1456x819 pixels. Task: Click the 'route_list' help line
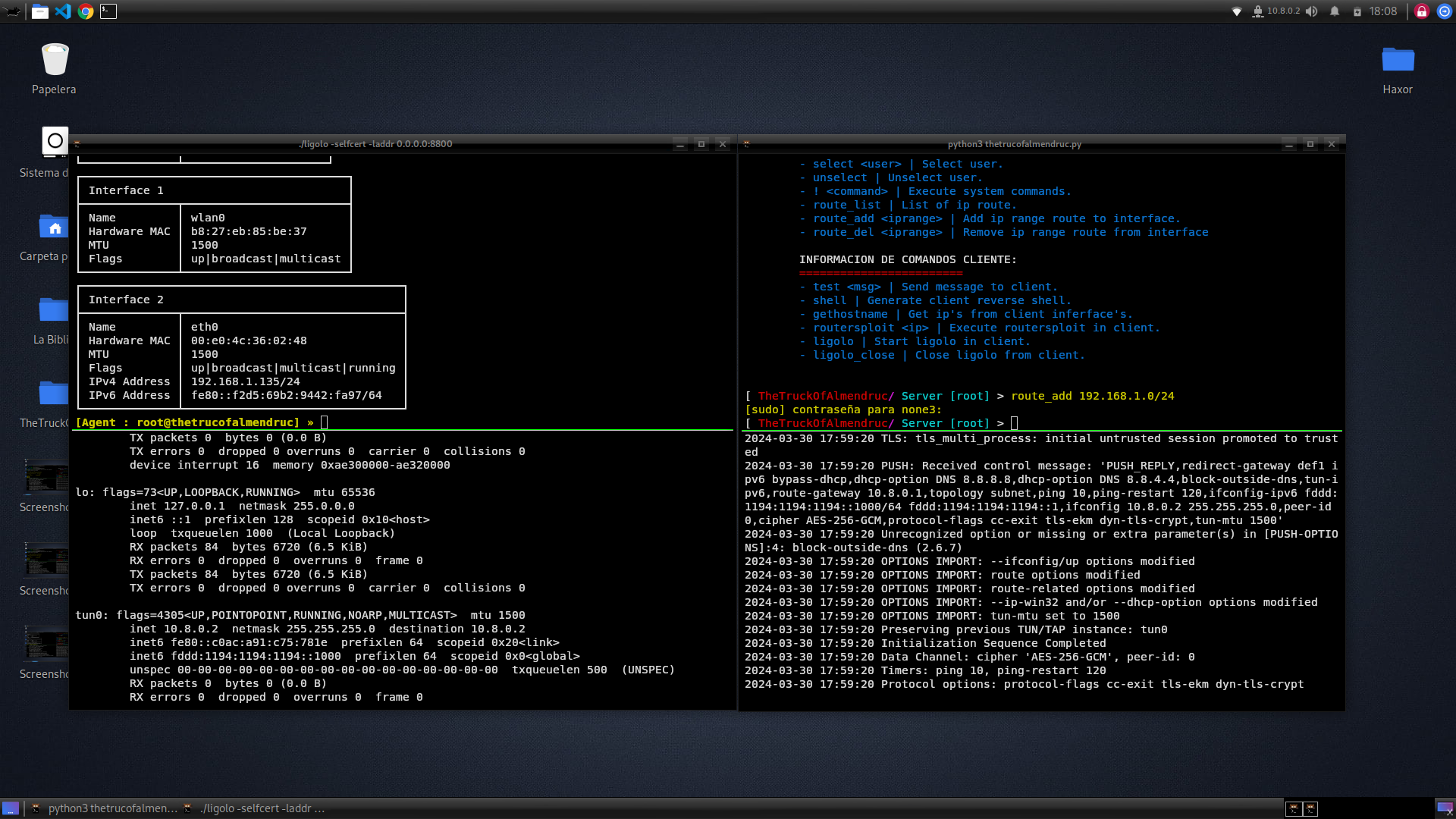pos(908,205)
